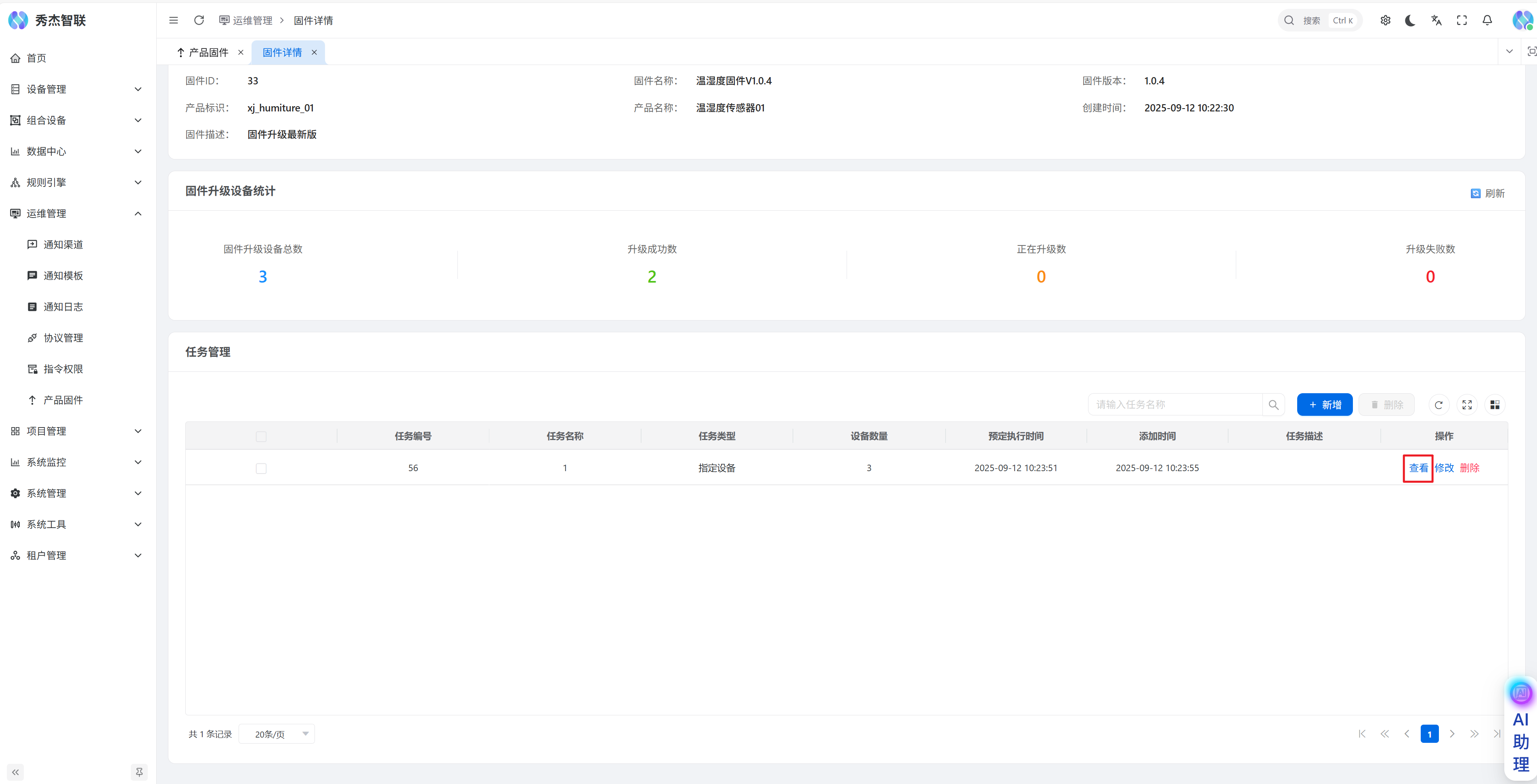Click 查看 link for task 56

1418,468
